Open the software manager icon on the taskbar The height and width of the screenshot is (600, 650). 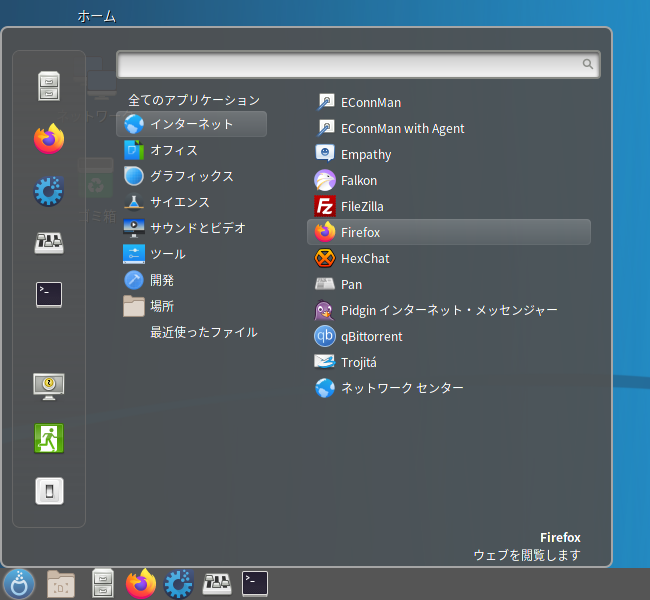[217, 584]
